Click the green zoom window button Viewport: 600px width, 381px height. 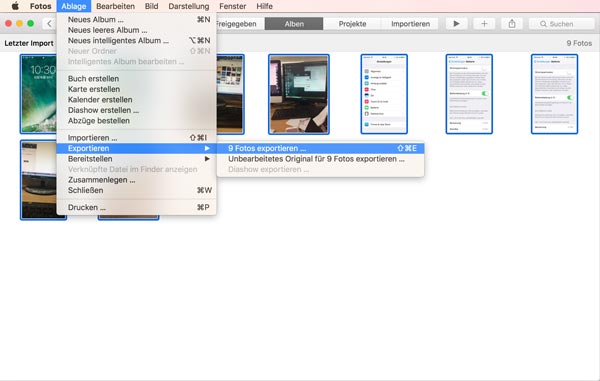coord(30,24)
